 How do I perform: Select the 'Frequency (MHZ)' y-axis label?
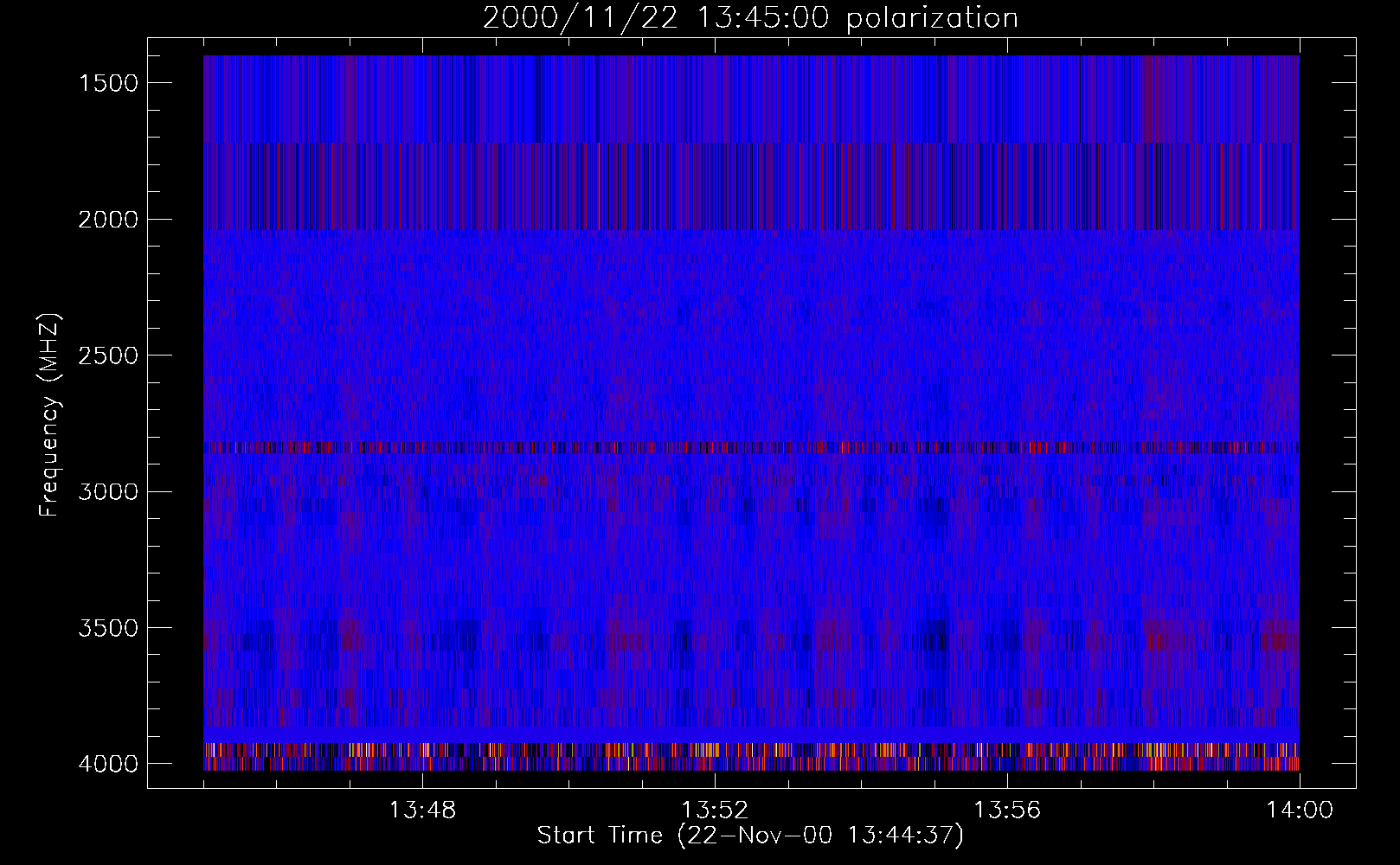(49, 415)
